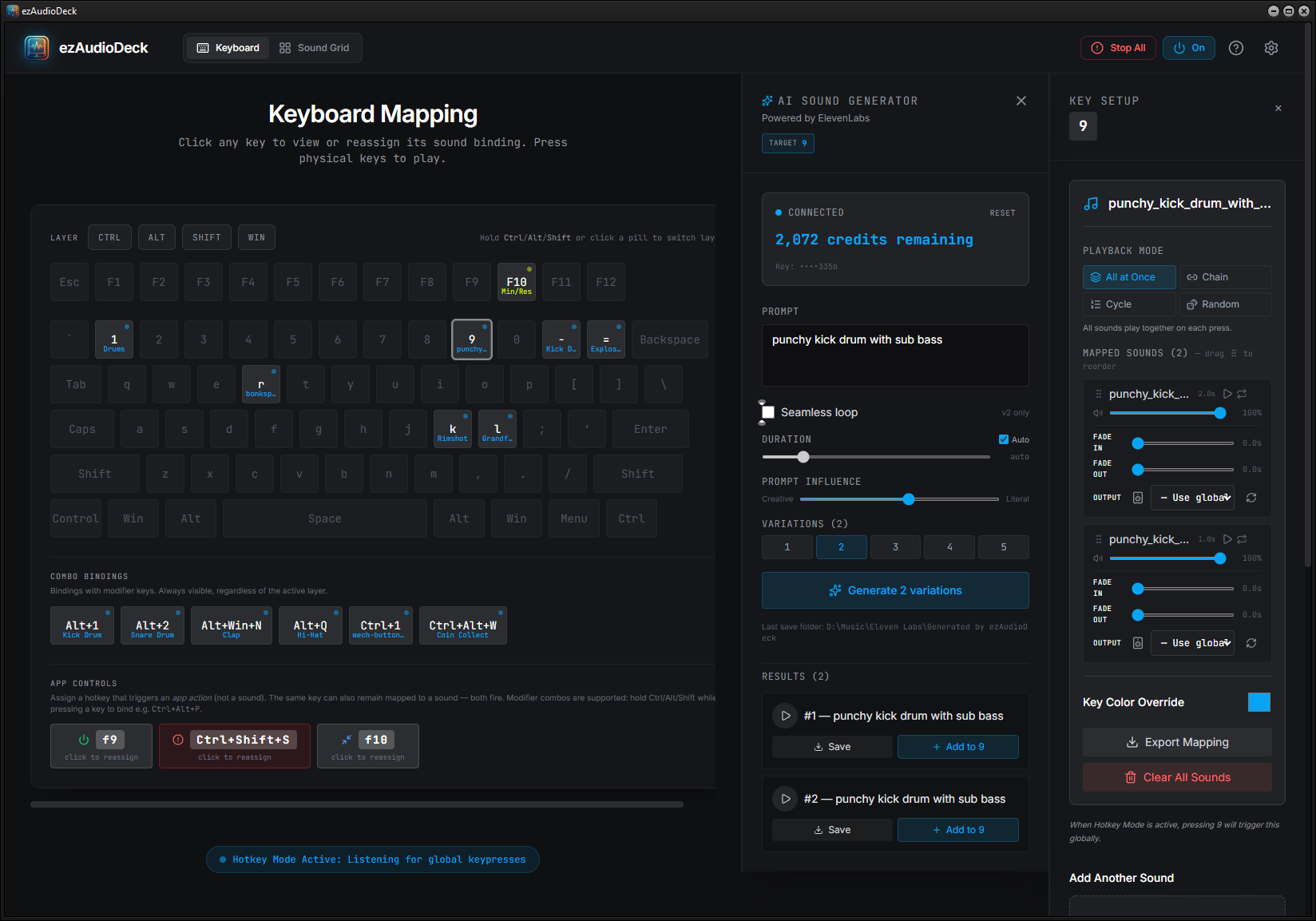Preview first mapped punchy_kick sound
Screen dimensions: 1316x921
tap(1227, 394)
